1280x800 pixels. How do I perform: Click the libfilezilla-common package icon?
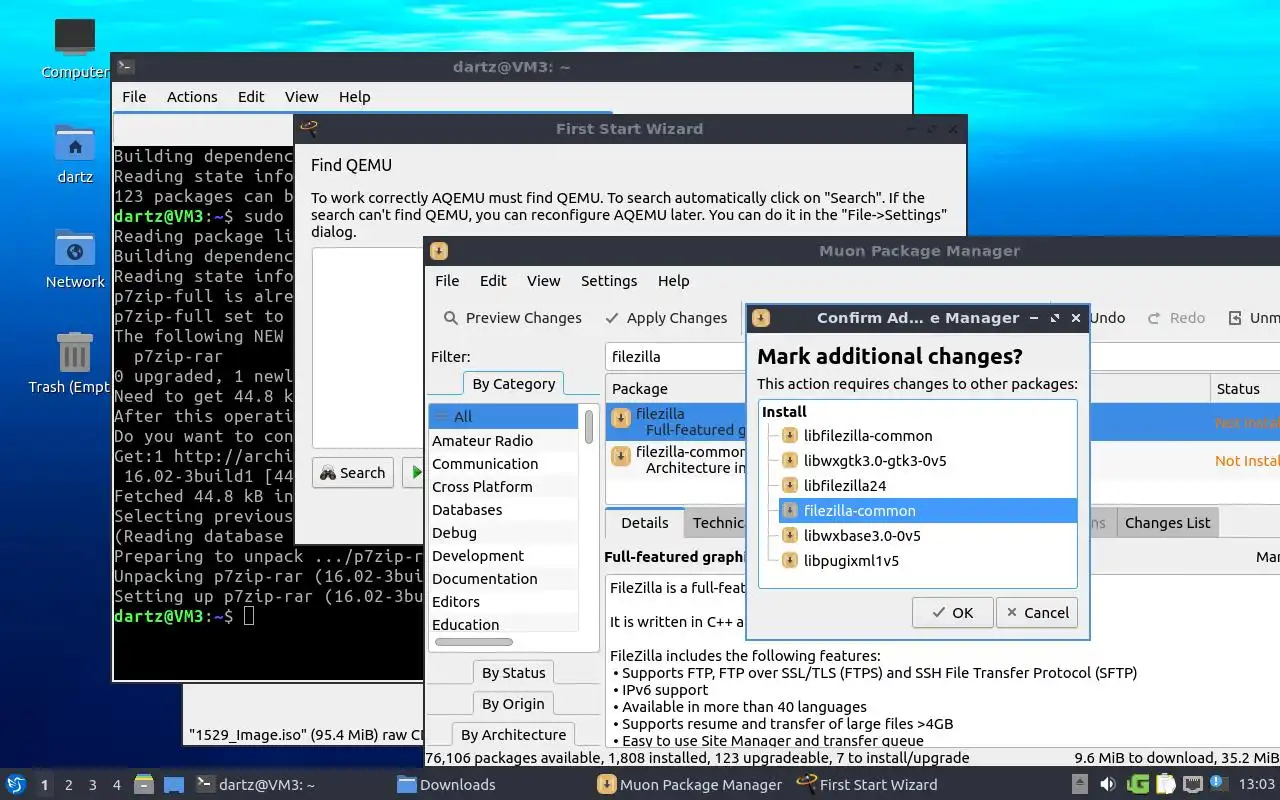pyautogui.click(x=790, y=436)
